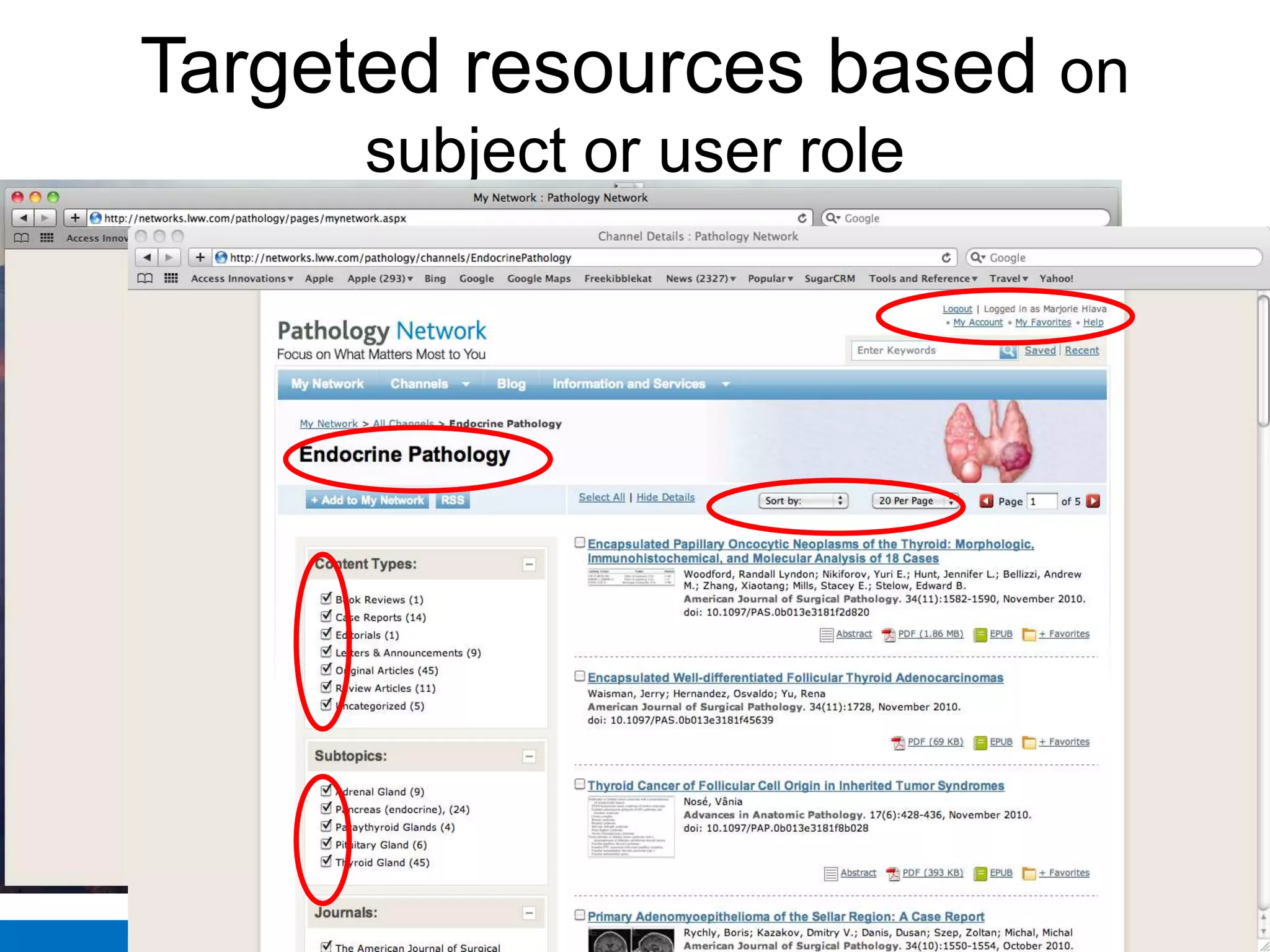Click the Page number field
The image size is (1270, 952).
pos(1042,501)
